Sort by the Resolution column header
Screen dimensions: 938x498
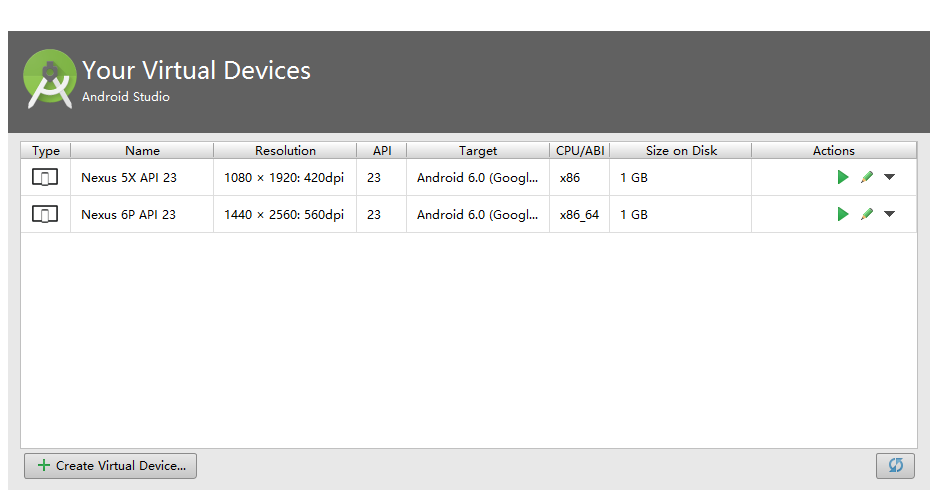pos(285,151)
